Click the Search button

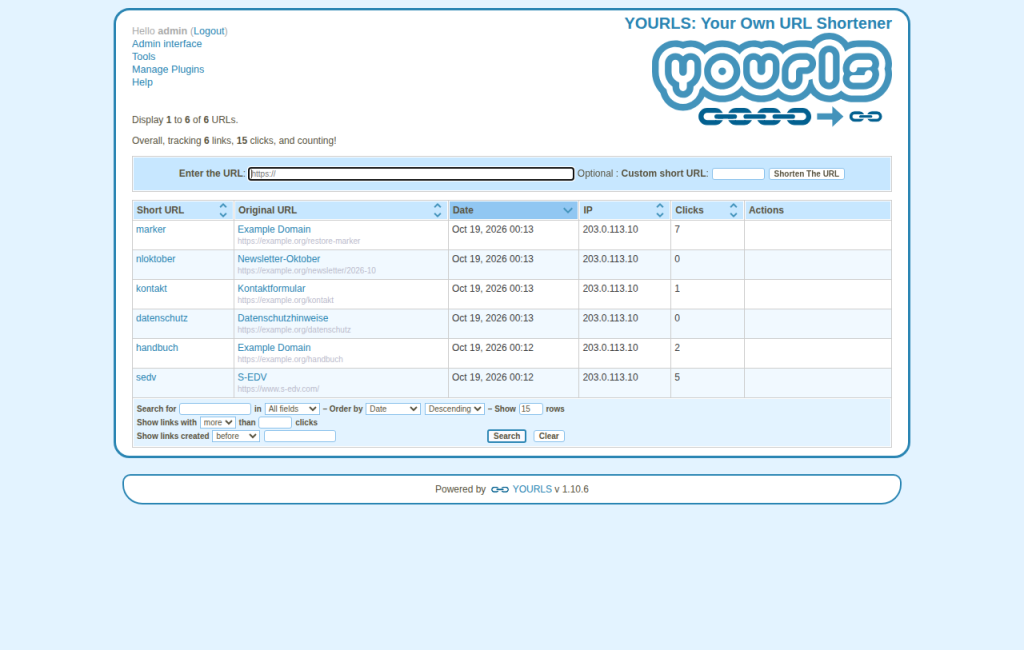[506, 436]
